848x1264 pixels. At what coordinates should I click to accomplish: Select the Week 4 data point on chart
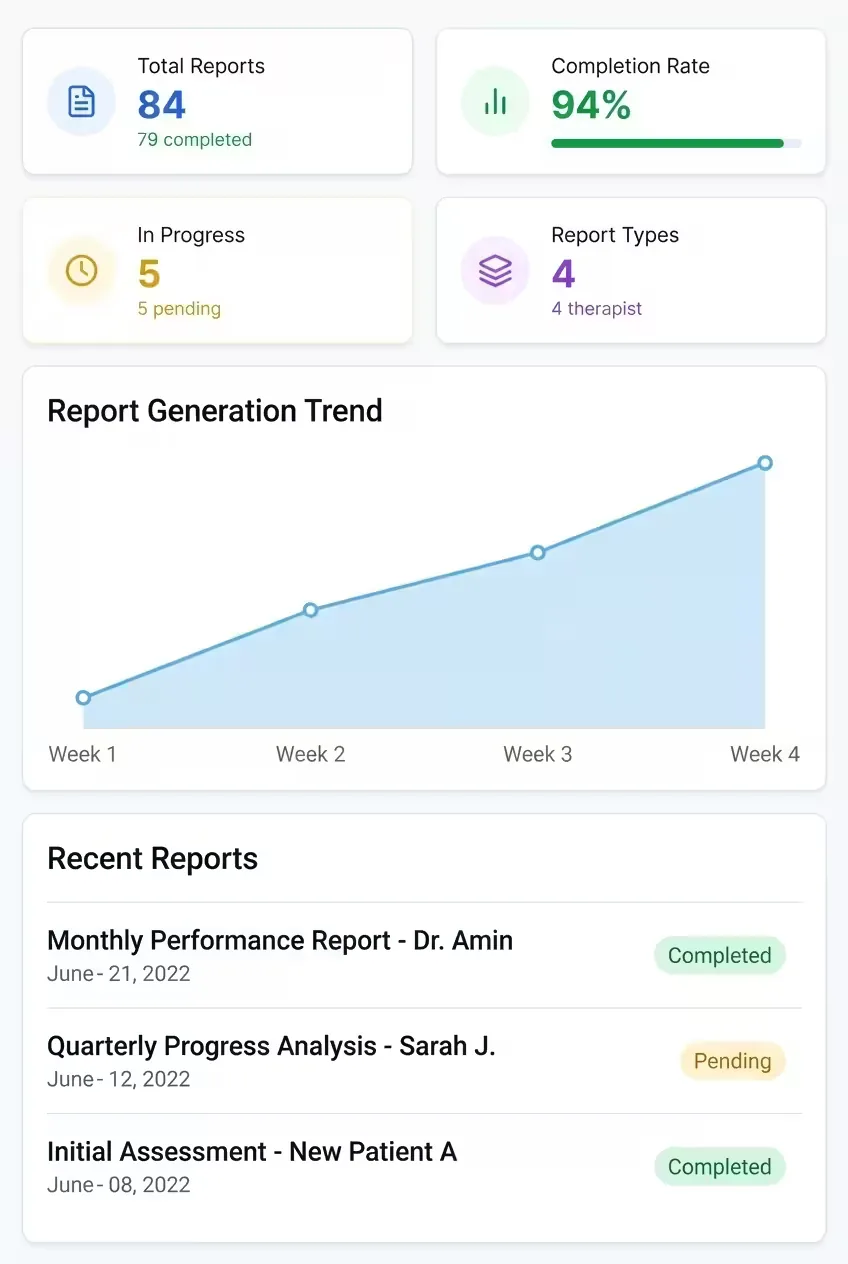[765, 463]
